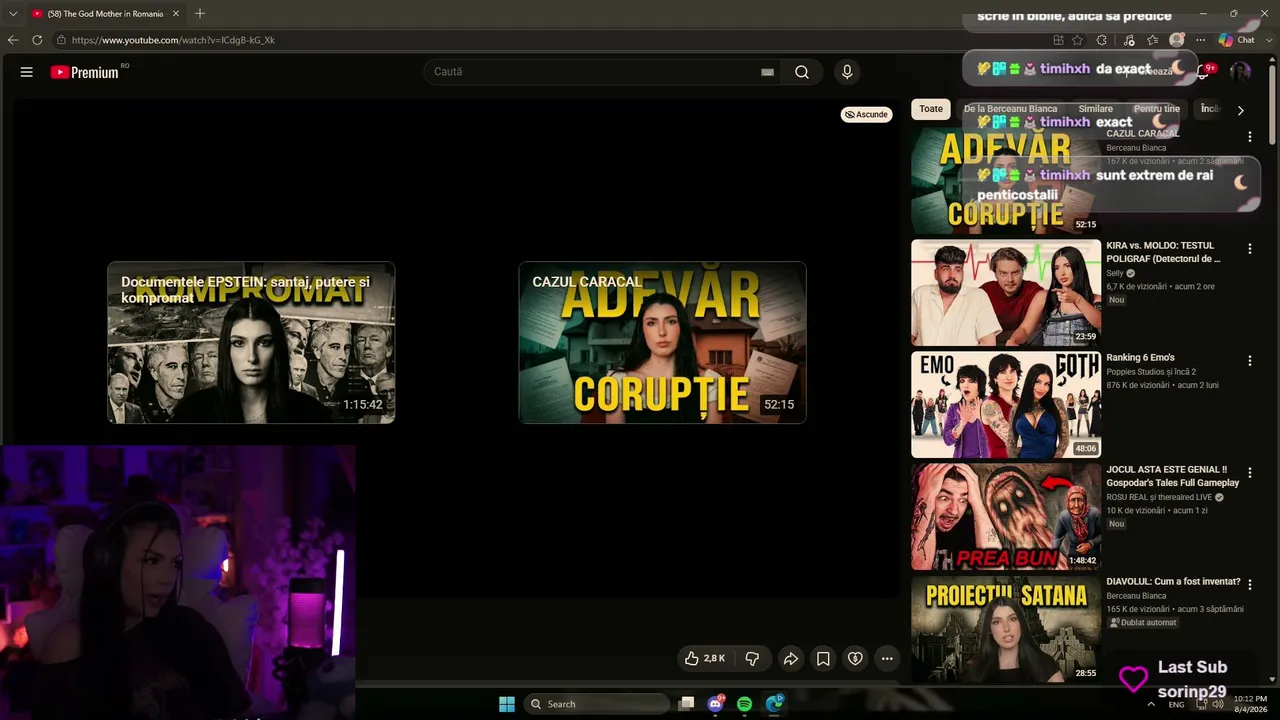Open more actions ellipsis under the video

pyautogui.click(x=887, y=658)
